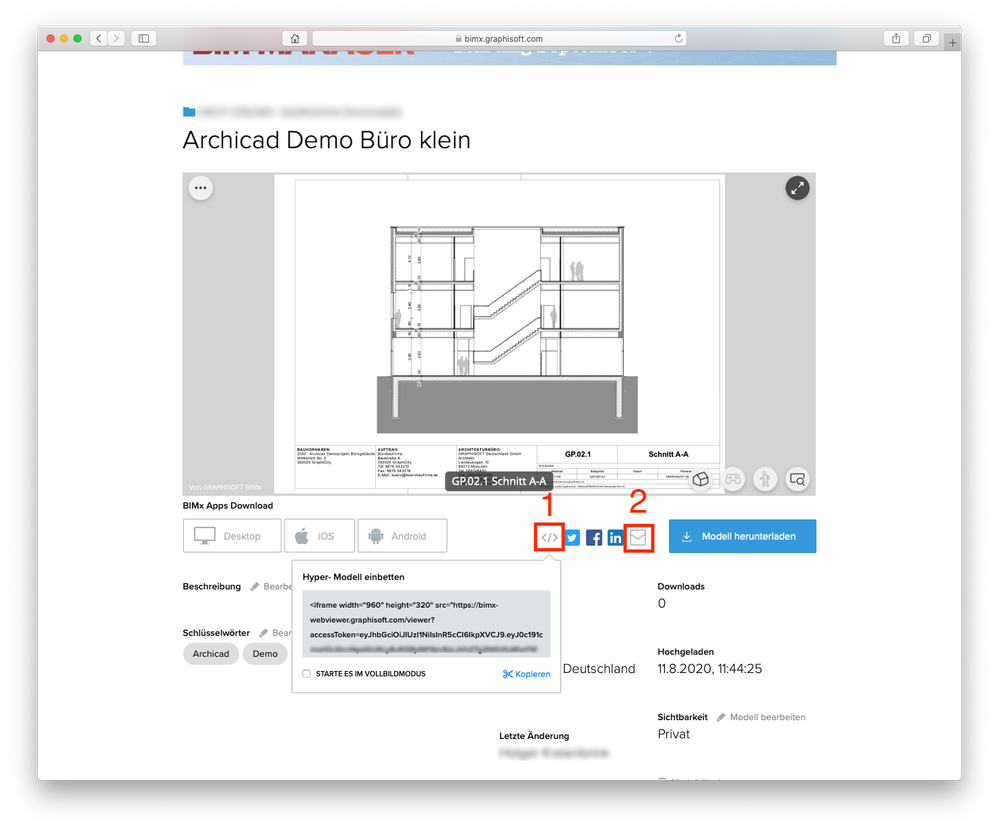Click the Safari address bar

click(499, 38)
